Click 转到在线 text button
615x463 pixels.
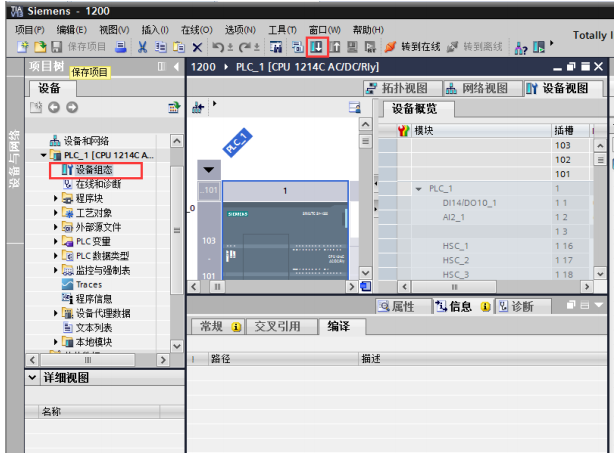(x=420, y=47)
